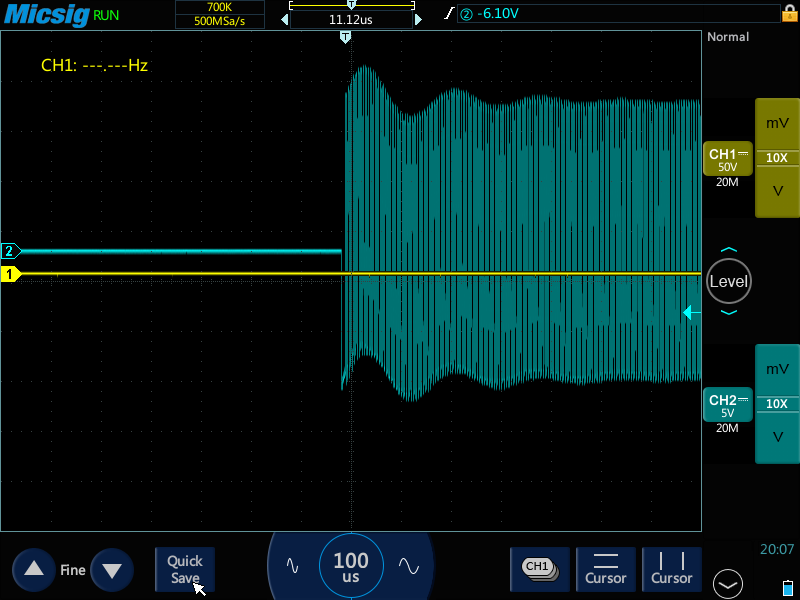Tap the Quick Save button
The width and height of the screenshot is (800, 600).
pyautogui.click(x=185, y=569)
